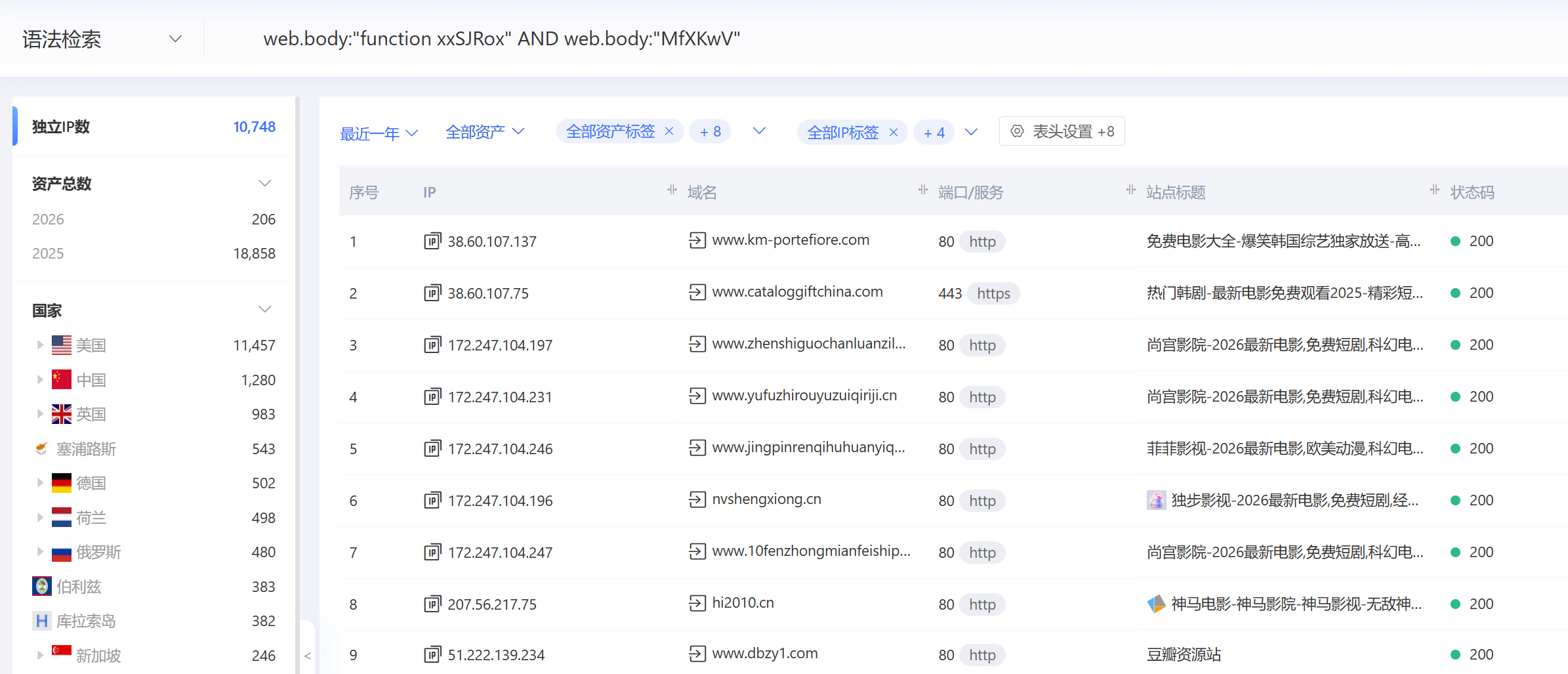This screenshot has height=674, width=1568.
Task: Click the domain jump icon for hi2010.cn
Action: (x=697, y=602)
